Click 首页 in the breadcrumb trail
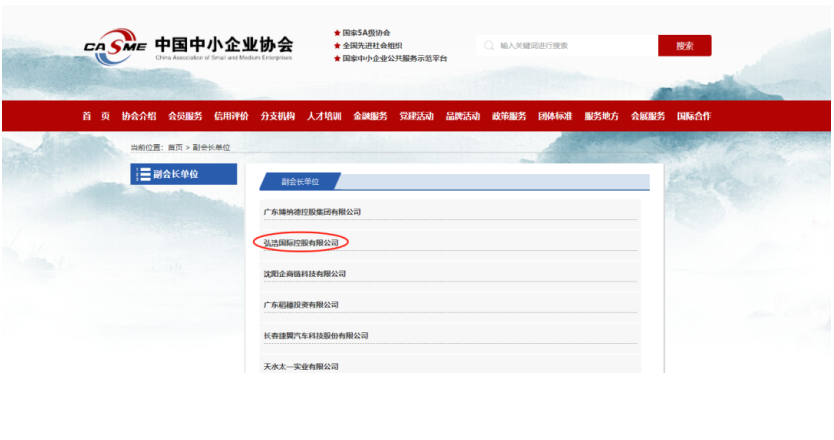This screenshot has width=834, height=440. (175, 147)
